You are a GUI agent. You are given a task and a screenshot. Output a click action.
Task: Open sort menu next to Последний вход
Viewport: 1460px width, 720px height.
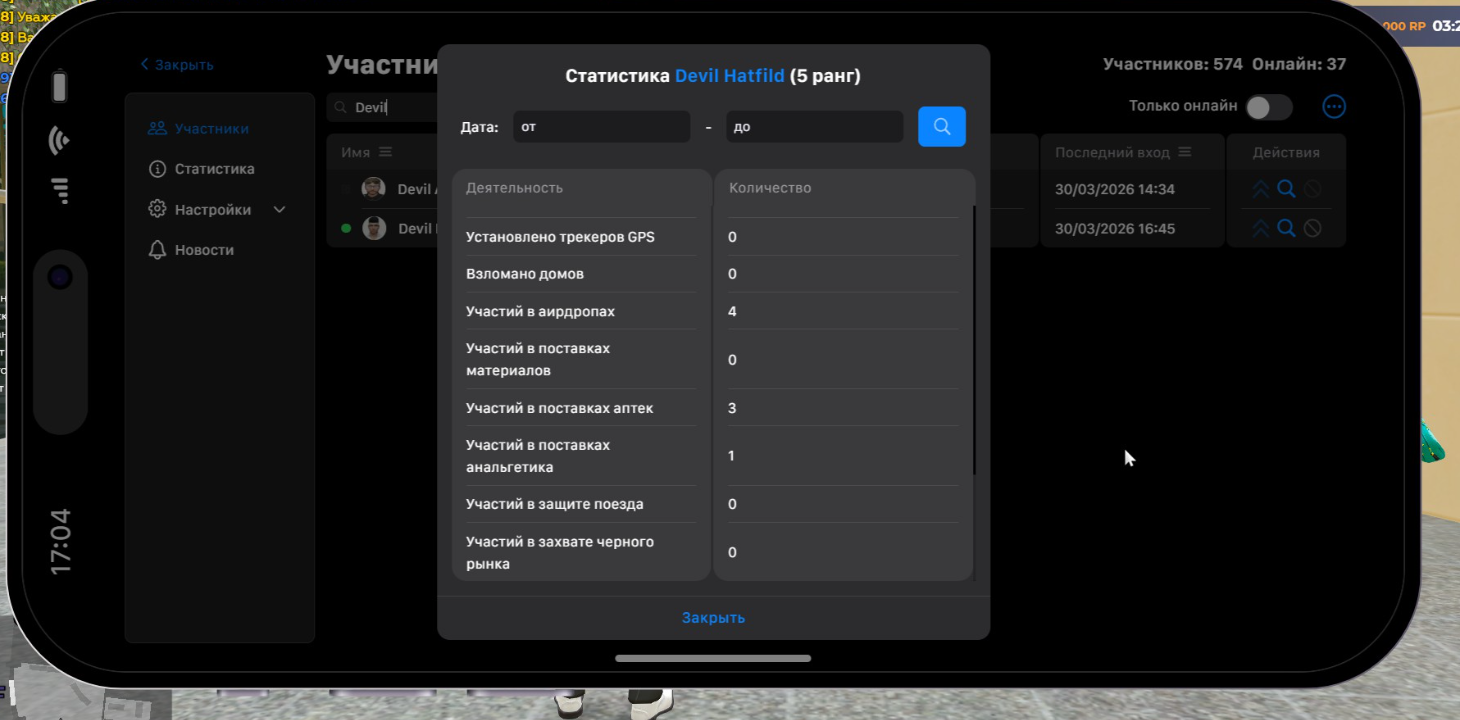tap(1185, 152)
